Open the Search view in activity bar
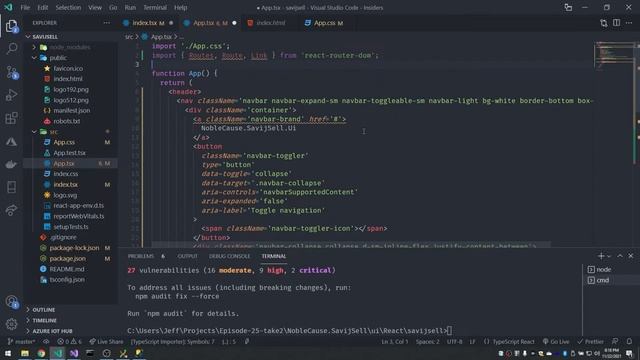 [11, 49]
